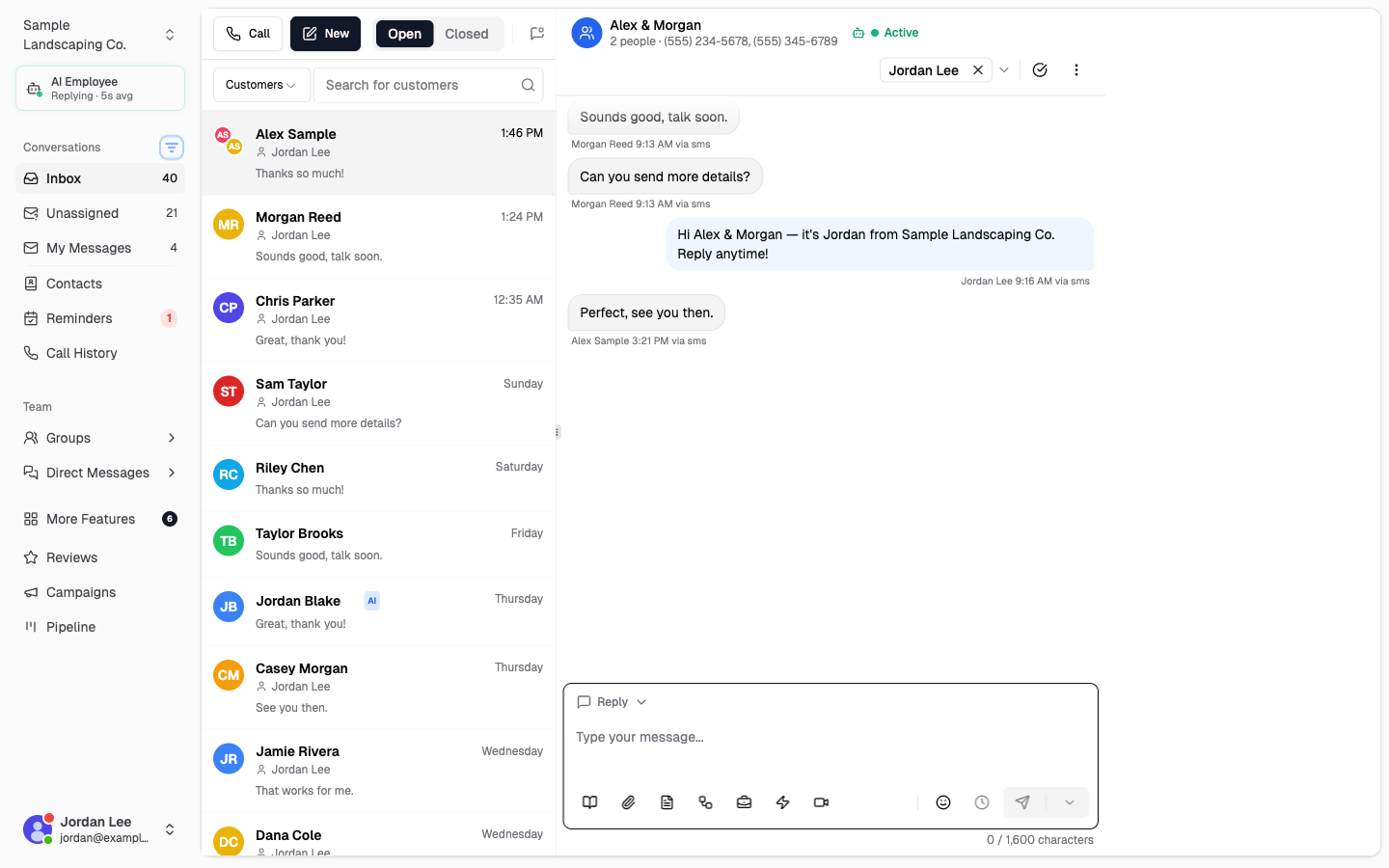Open the Reply mode dropdown
Screen dimensions: 1389x868
(612, 702)
